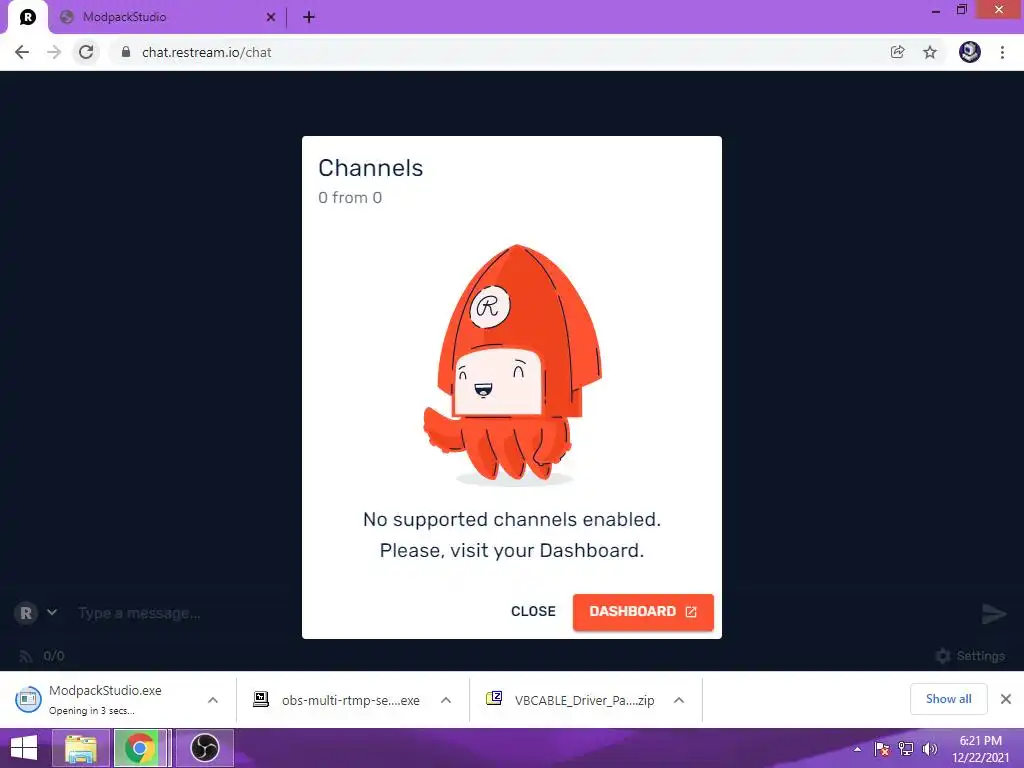Go forward in browser history
The image size is (1024, 768).
pyautogui.click(x=54, y=52)
